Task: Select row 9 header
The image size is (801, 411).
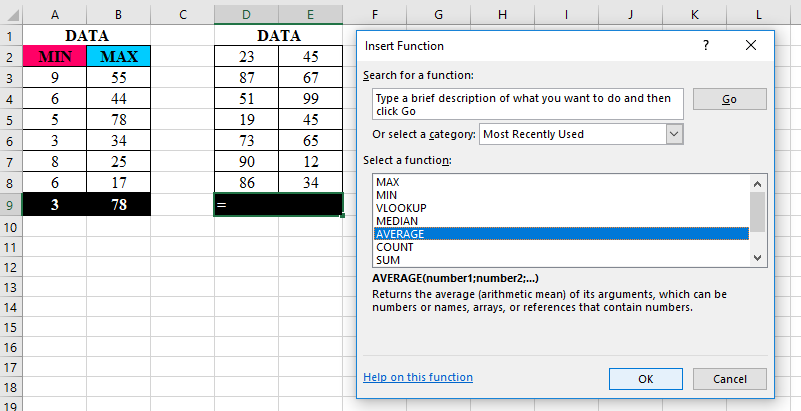Action: [11, 205]
